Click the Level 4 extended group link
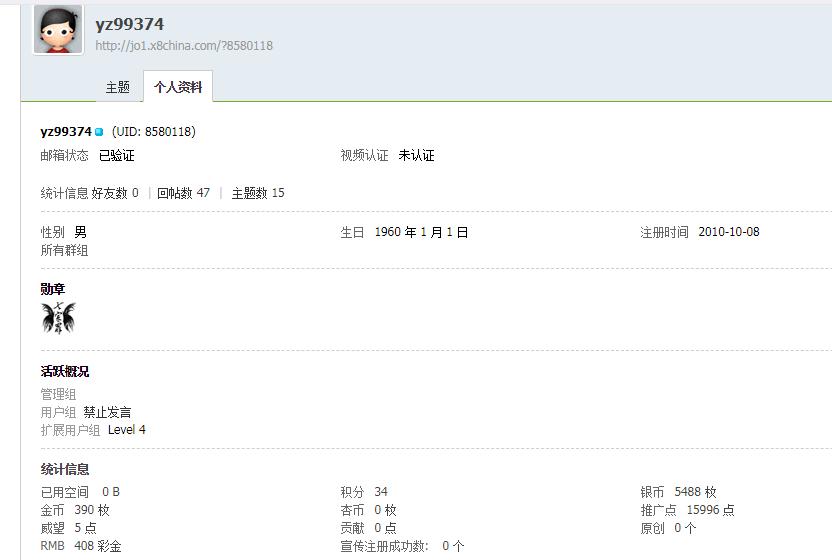Viewport: 832px width, 560px height. click(x=127, y=430)
